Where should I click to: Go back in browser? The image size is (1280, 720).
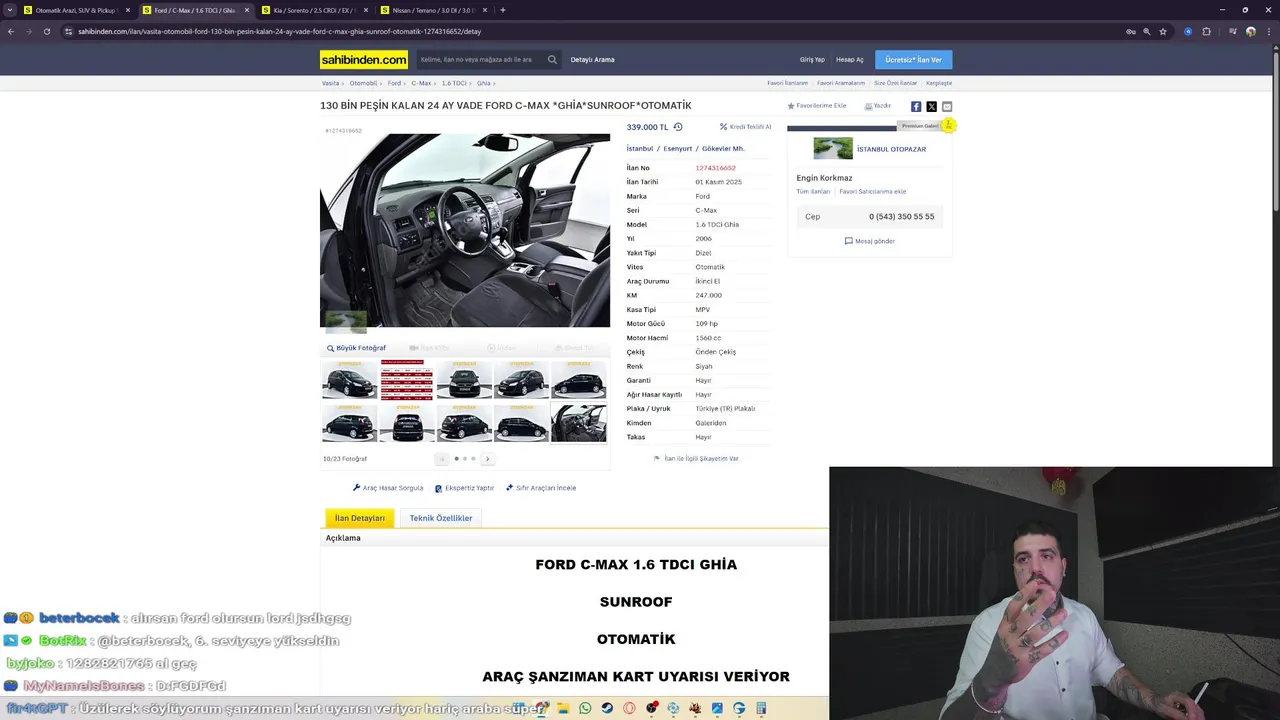pyautogui.click(x=11, y=31)
